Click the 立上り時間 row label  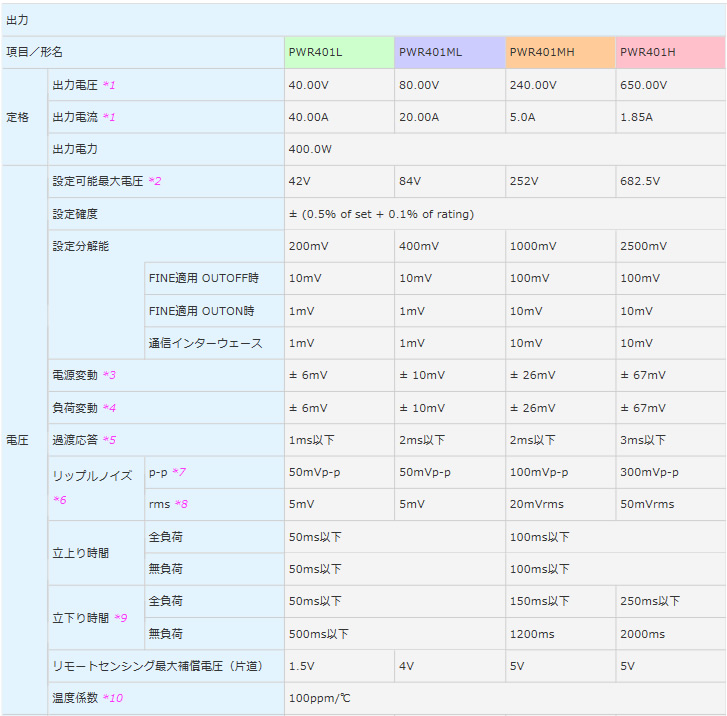click(96, 553)
